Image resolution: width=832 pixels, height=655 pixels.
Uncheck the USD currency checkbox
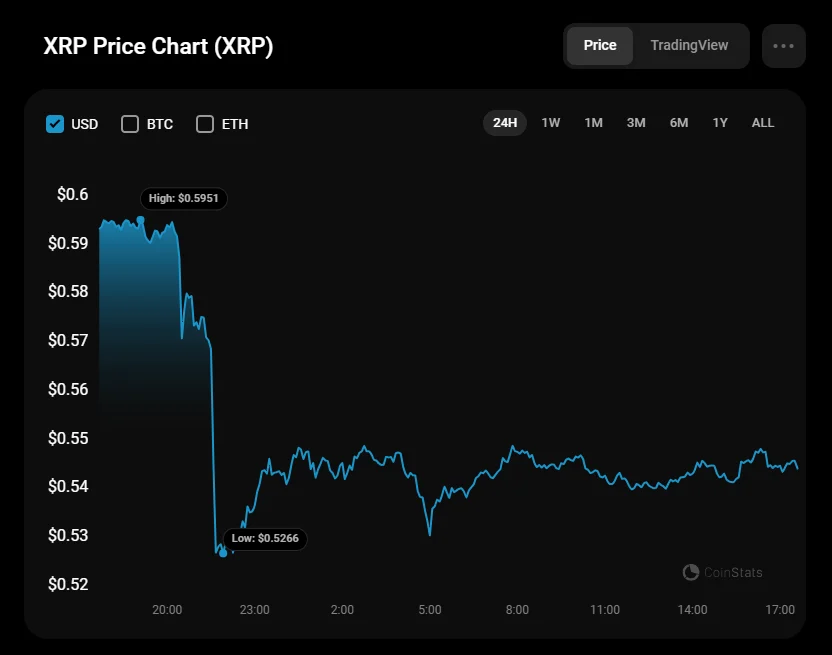pyautogui.click(x=55, y=124)
